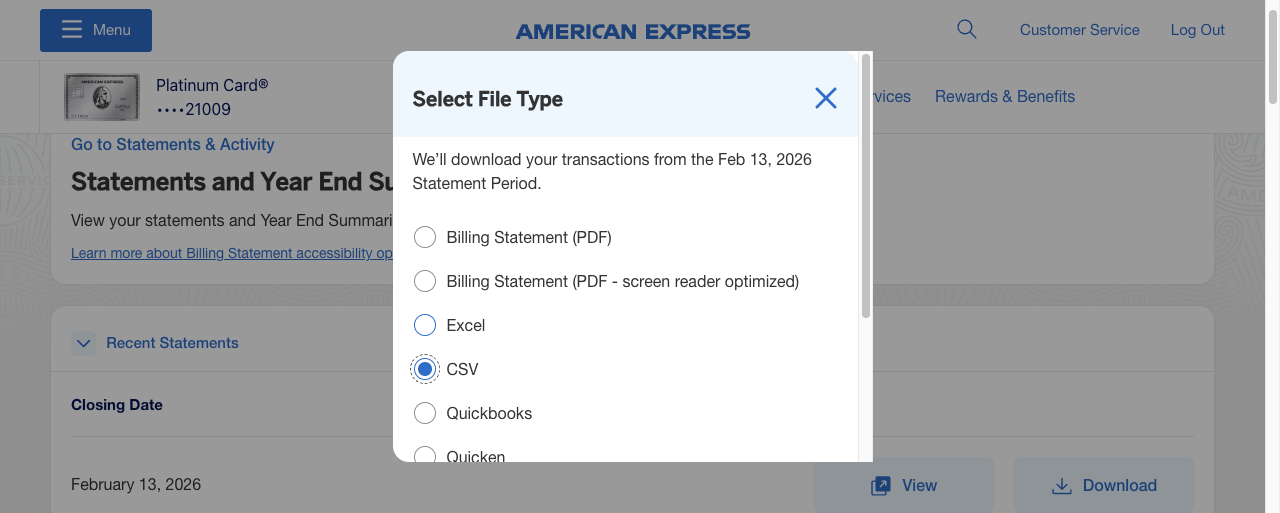This screenshot has width=1280, height=513.
Task: Click the Download statement button
Action: pyautogui.click(x=1104, y=486)
